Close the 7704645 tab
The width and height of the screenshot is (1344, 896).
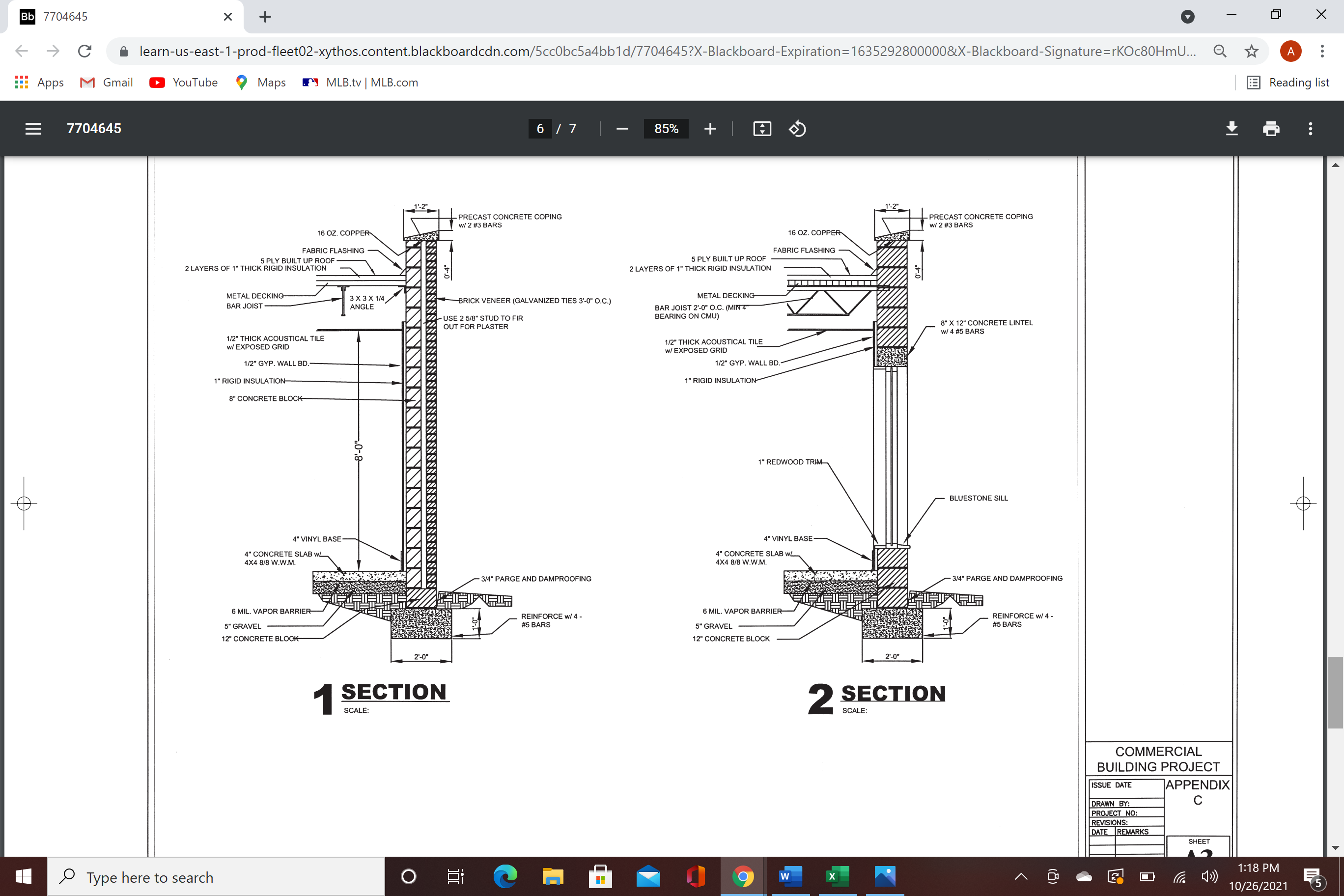click(227, 17)
